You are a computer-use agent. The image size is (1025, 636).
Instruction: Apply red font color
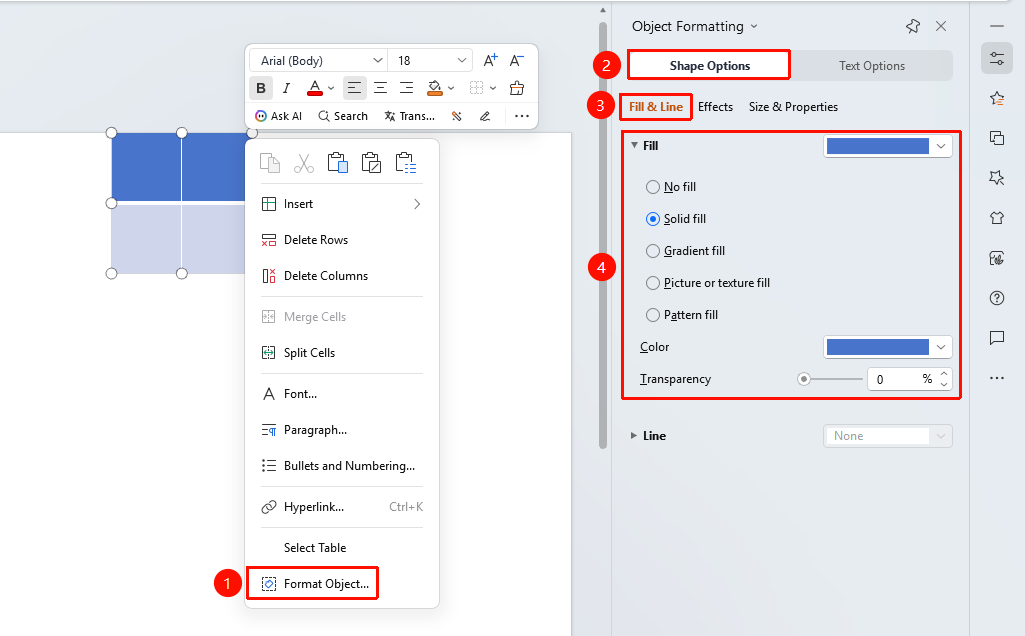point(314,88)
